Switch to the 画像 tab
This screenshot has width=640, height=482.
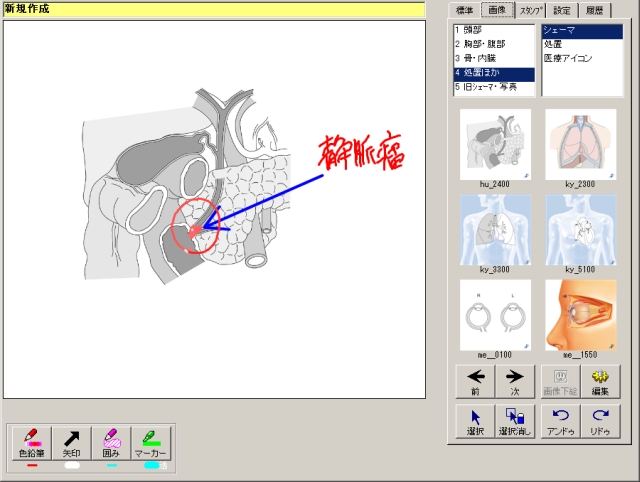(x=497, y=10)
